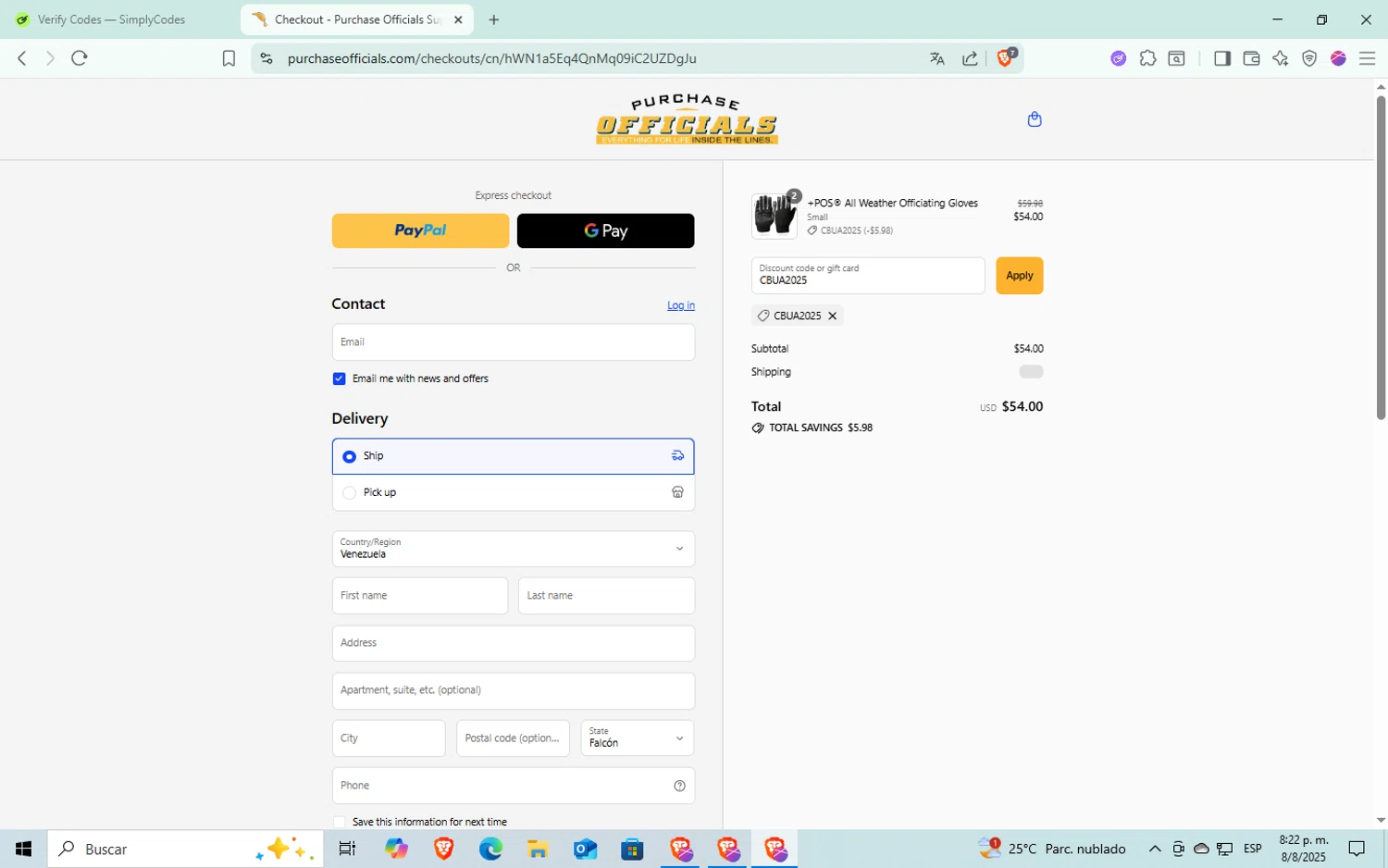Screen dimensions: 1388x868
Task: Open Brave VPN shield icon
Action: point(1309,58)
